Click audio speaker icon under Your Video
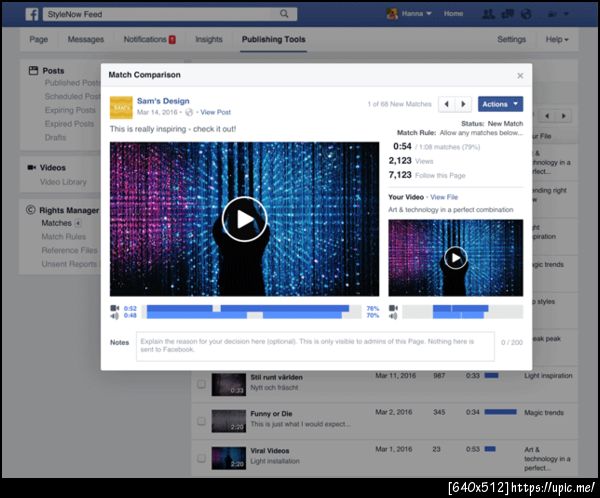600x498 pixels. coord(393,316)
